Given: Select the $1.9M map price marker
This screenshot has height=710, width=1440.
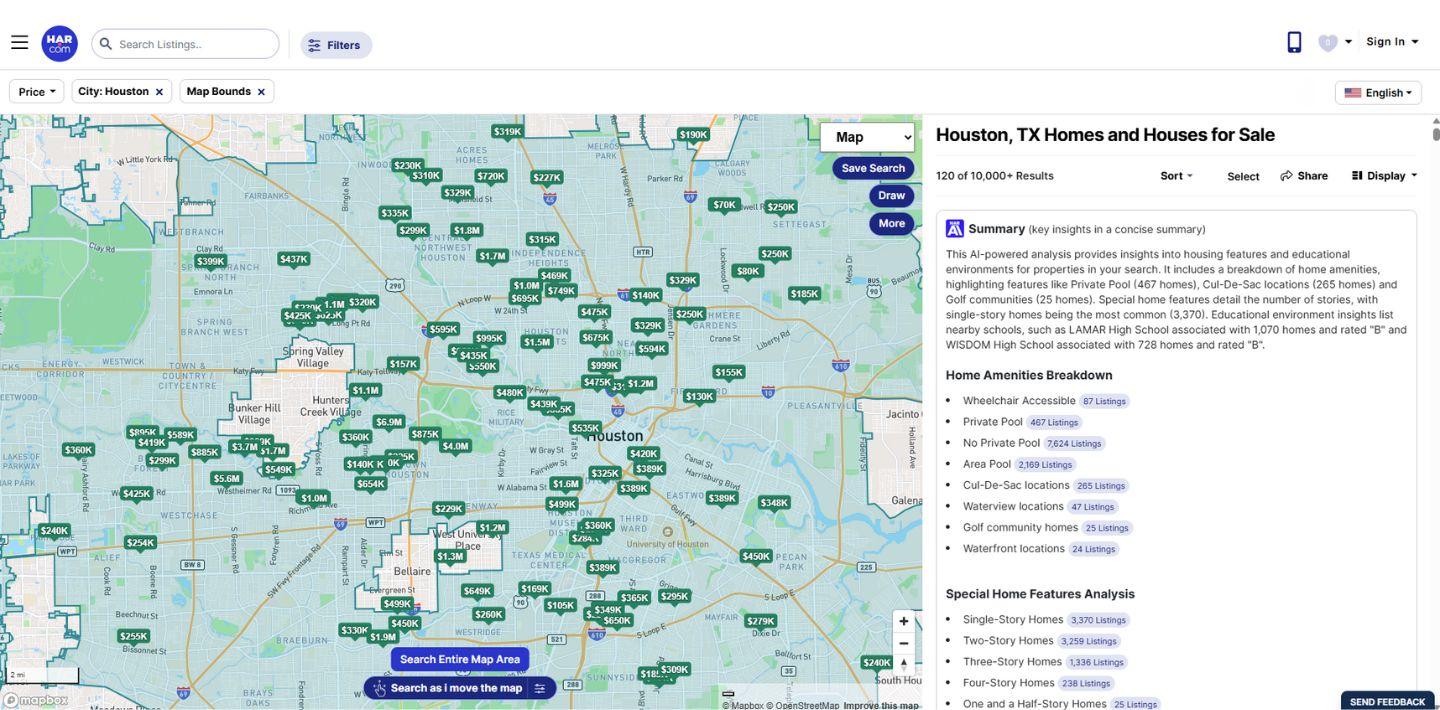Looking at the screenshot, I should (x=383, y=637).
